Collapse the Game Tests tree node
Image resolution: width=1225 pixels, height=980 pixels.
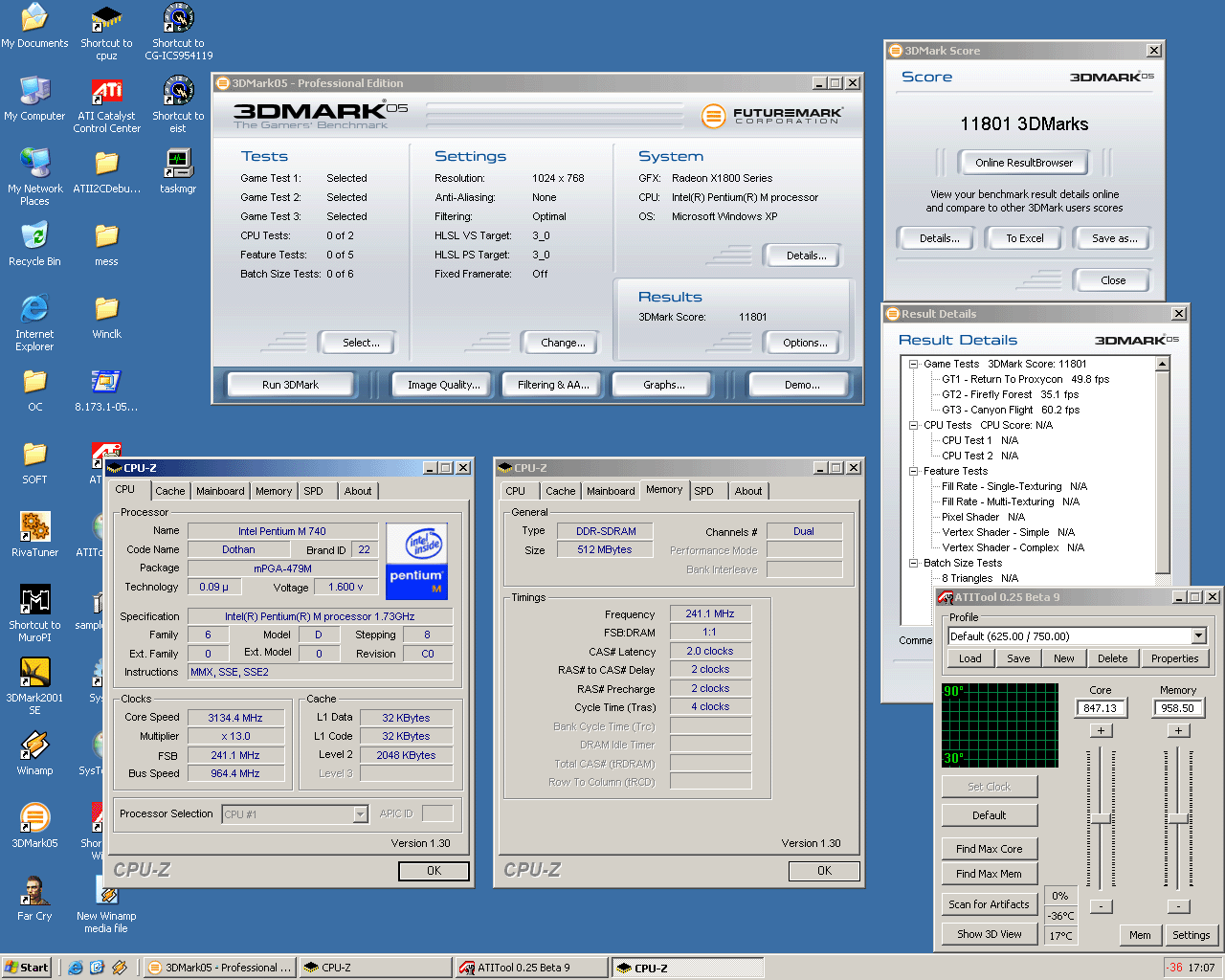pyautogui.click(x=914, y=364)
